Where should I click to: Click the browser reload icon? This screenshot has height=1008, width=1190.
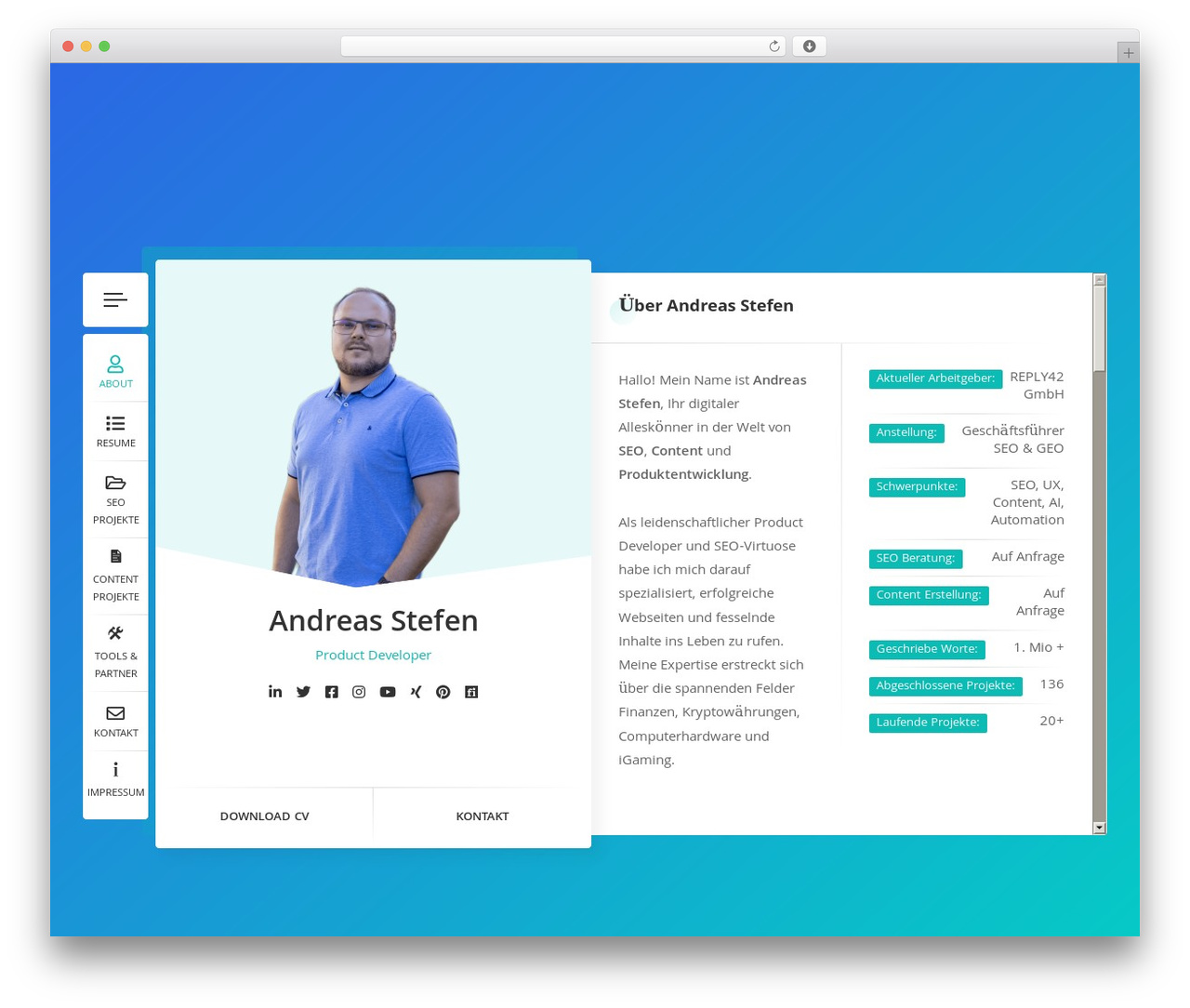click(x=774, y=46)
